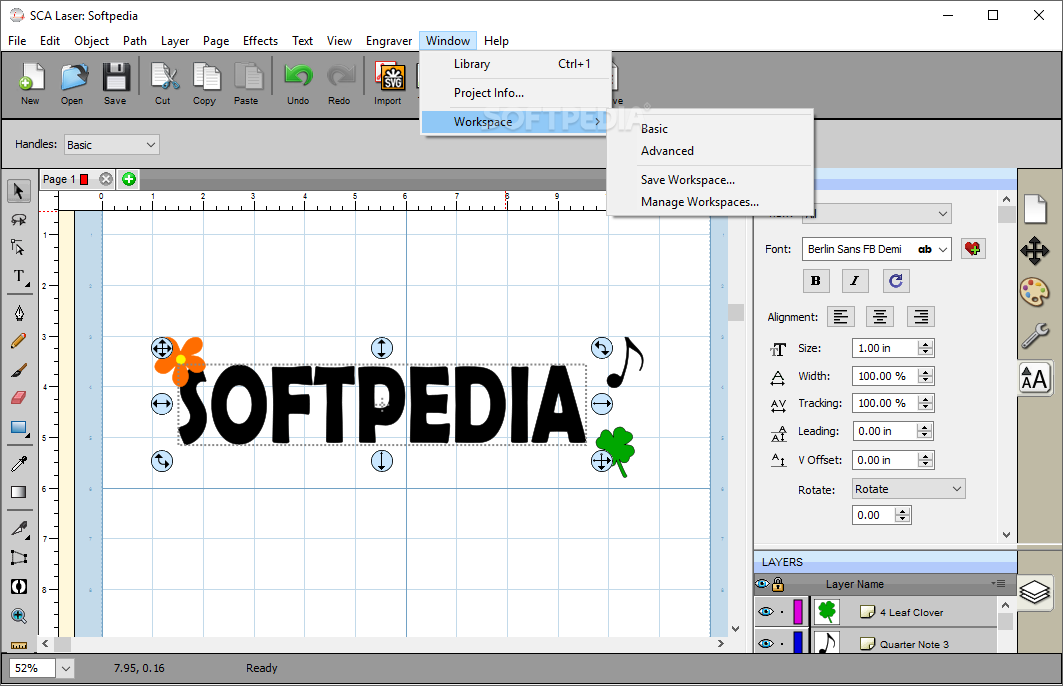This screenshot has width=1063, height=686.
Task: Select the Rectangle shape tool
Action: coord(19,428)
